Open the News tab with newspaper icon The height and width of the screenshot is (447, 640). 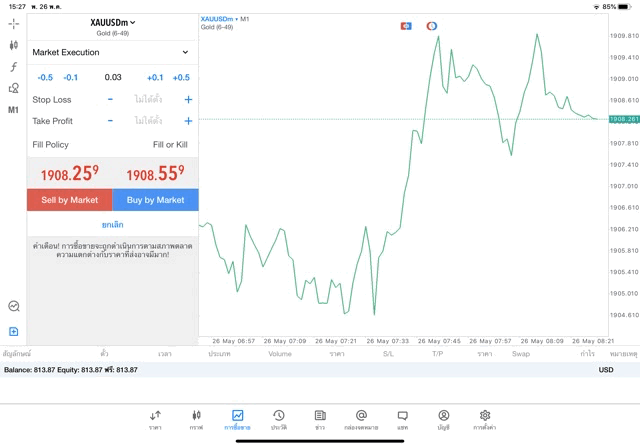pos(320,420)
